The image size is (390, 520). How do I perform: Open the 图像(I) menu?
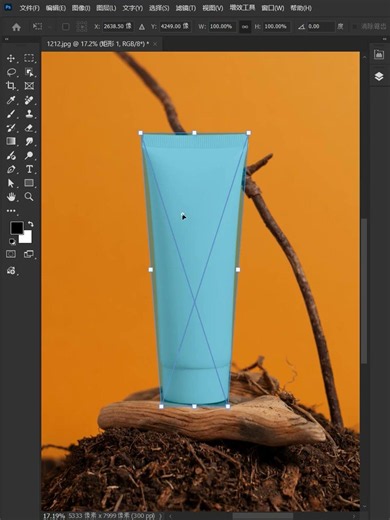81,8
